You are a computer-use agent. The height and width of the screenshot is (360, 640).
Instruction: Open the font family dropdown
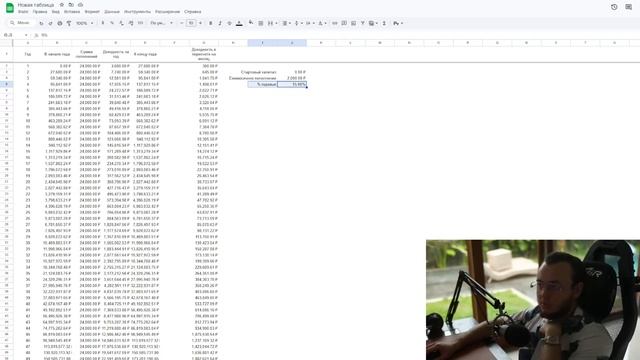click(x=162, y=23)
